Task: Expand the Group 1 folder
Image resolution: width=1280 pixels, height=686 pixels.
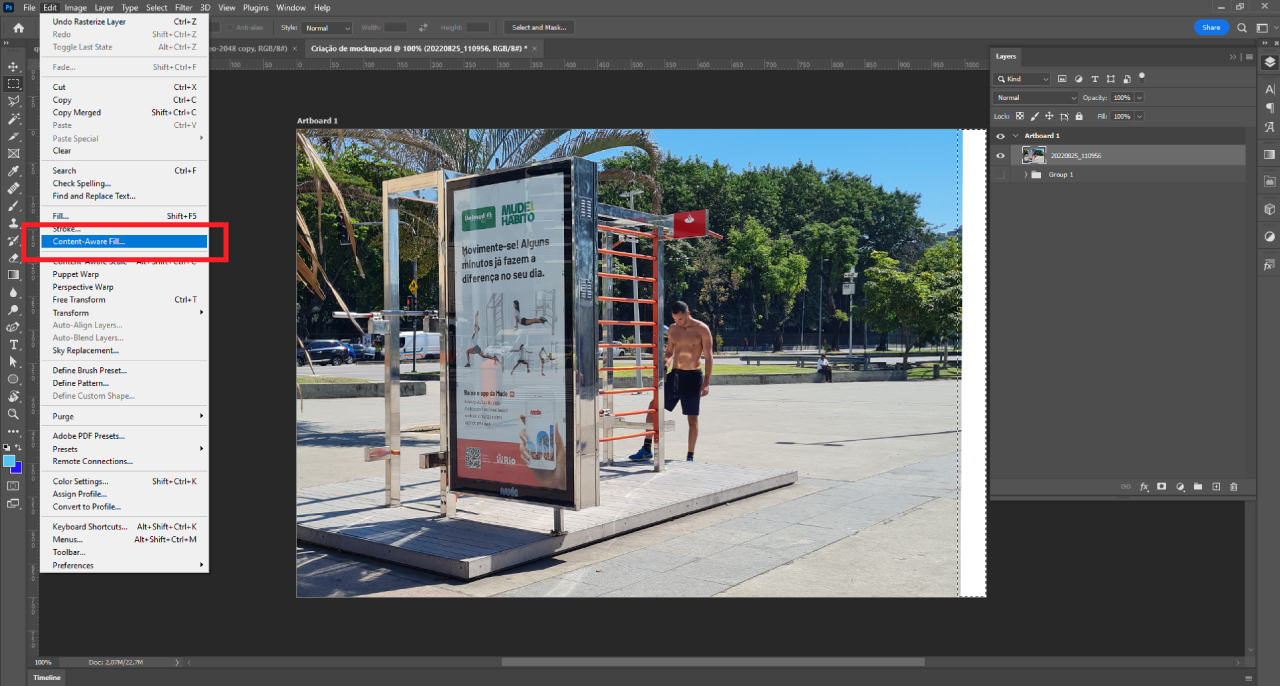Action: click(1025, 175)
